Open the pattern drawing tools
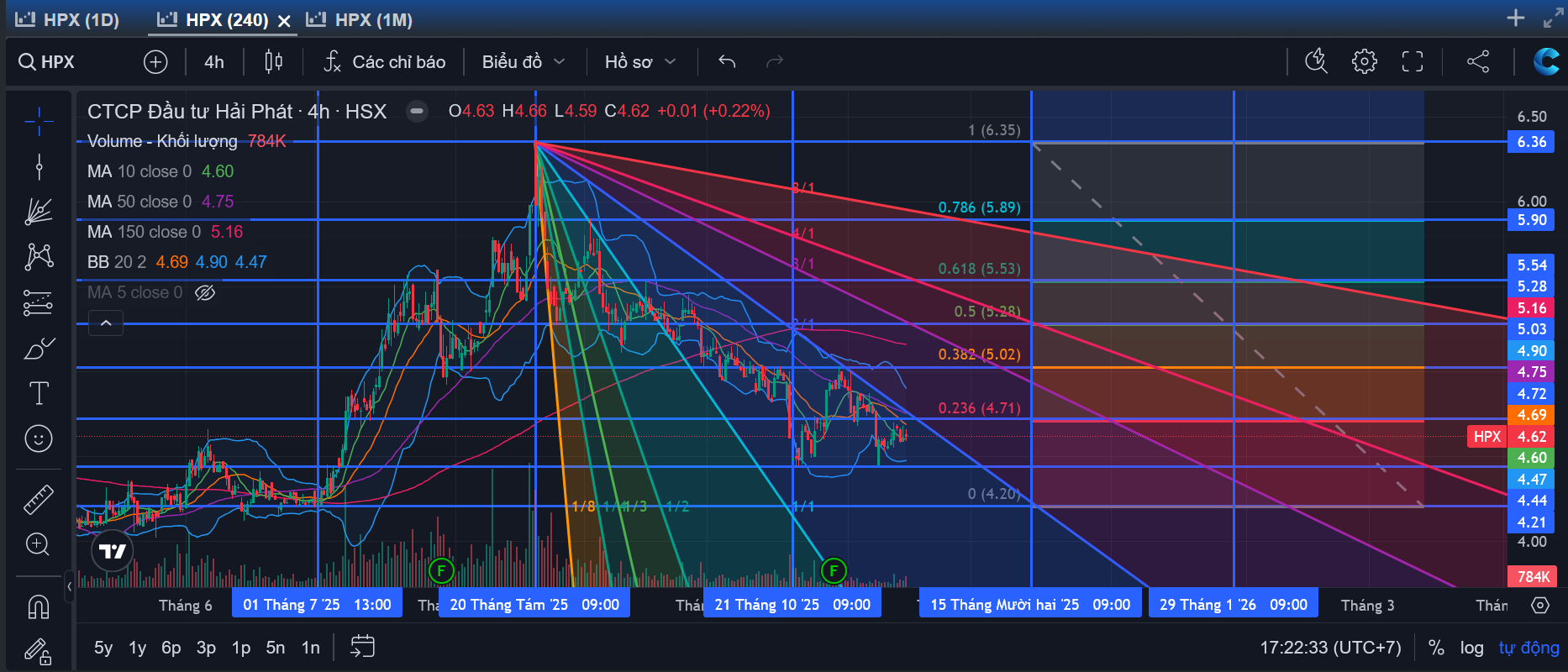The width and height of the screenshot is (1568, 672). (x=39, y=256)
